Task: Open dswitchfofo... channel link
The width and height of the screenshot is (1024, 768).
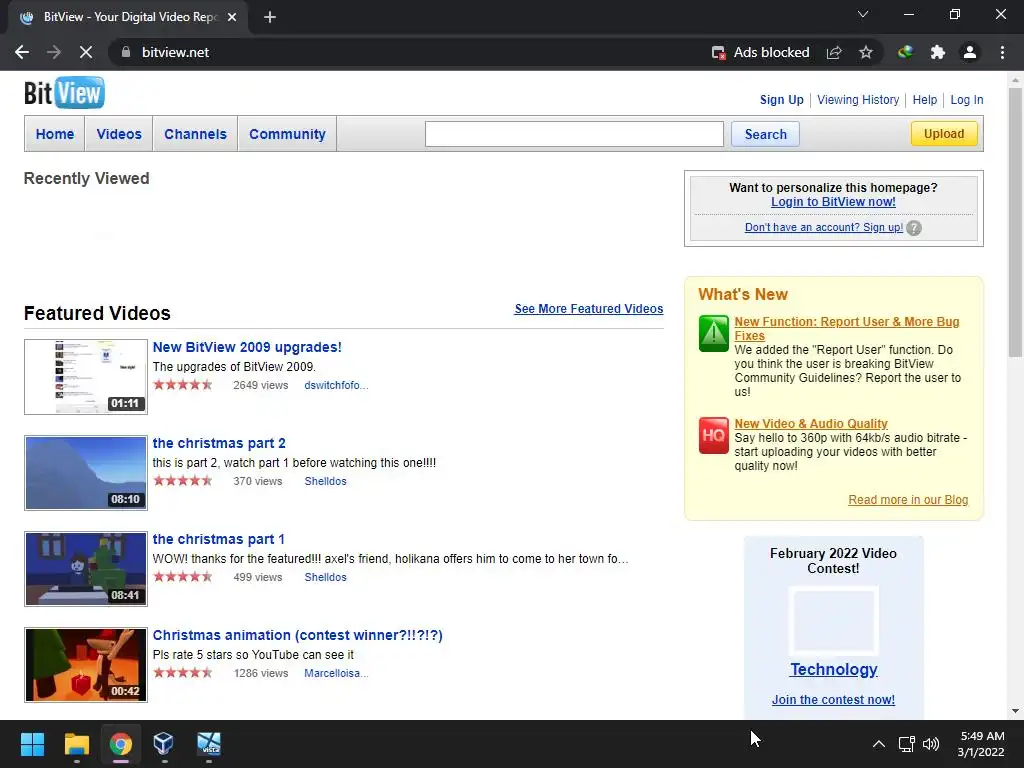Action: coord(336,385)
